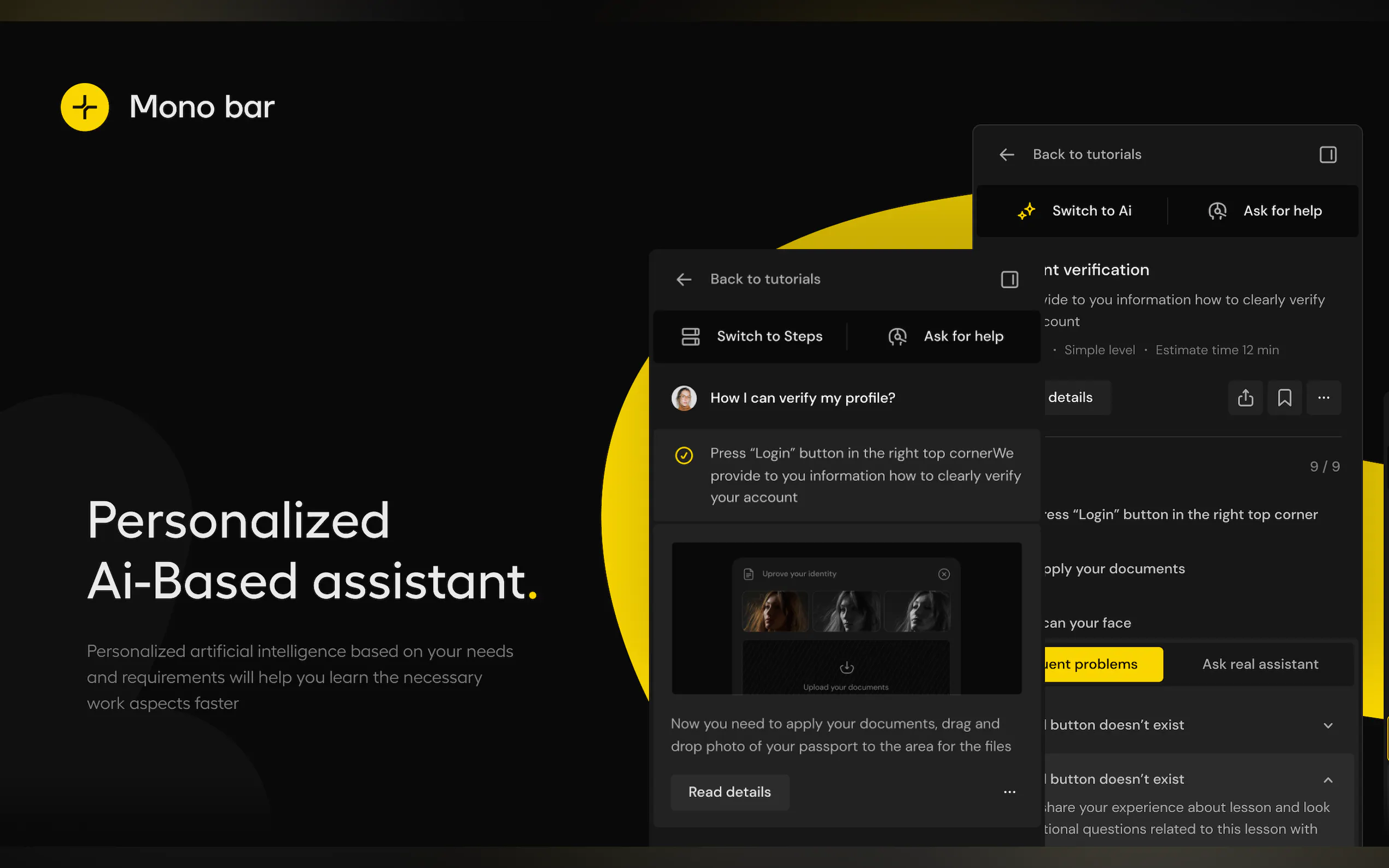
Task: Click Ask for help in front panel
Action: [946, 336]
